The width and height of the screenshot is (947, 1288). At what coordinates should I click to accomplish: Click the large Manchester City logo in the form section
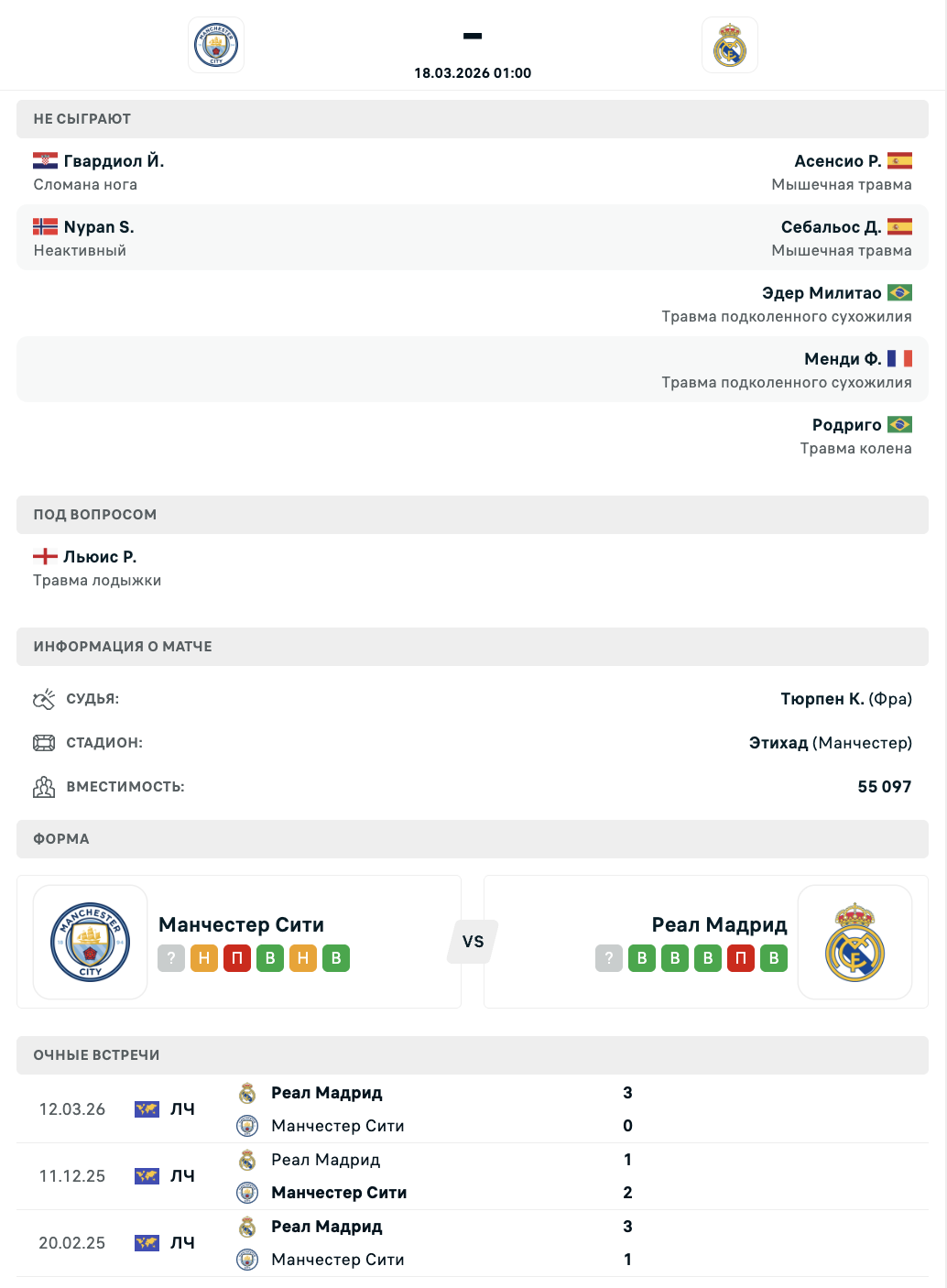click(x=91, y=942)
